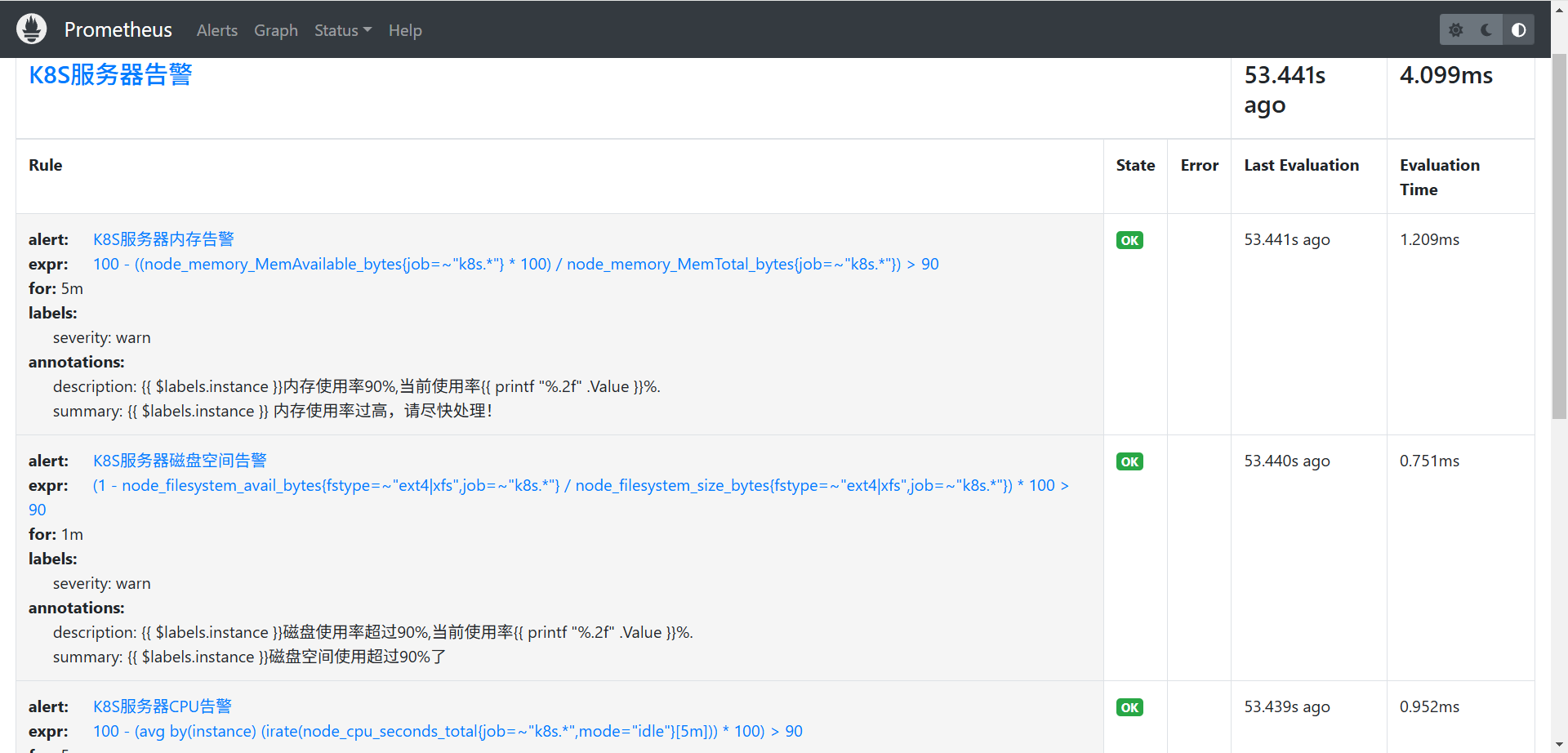Screen dimensions: 1568x753
Task: Click OK state badge for memory alert
Action: click(1129, 240)
